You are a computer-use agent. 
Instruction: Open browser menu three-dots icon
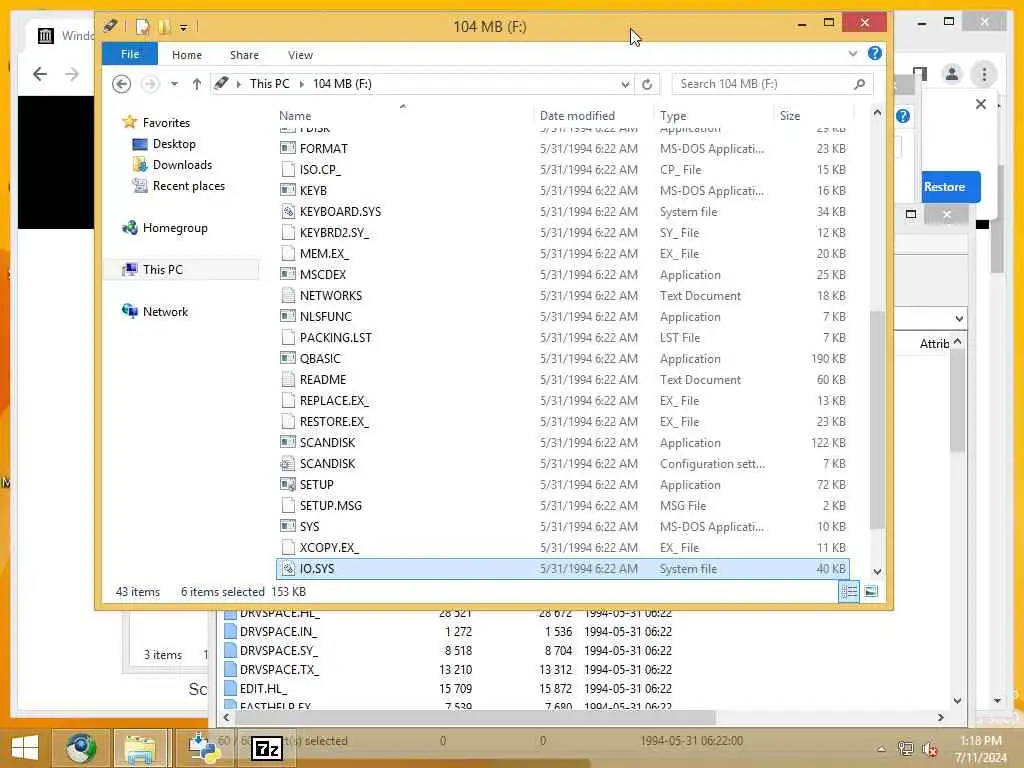(x=984, y=74)
